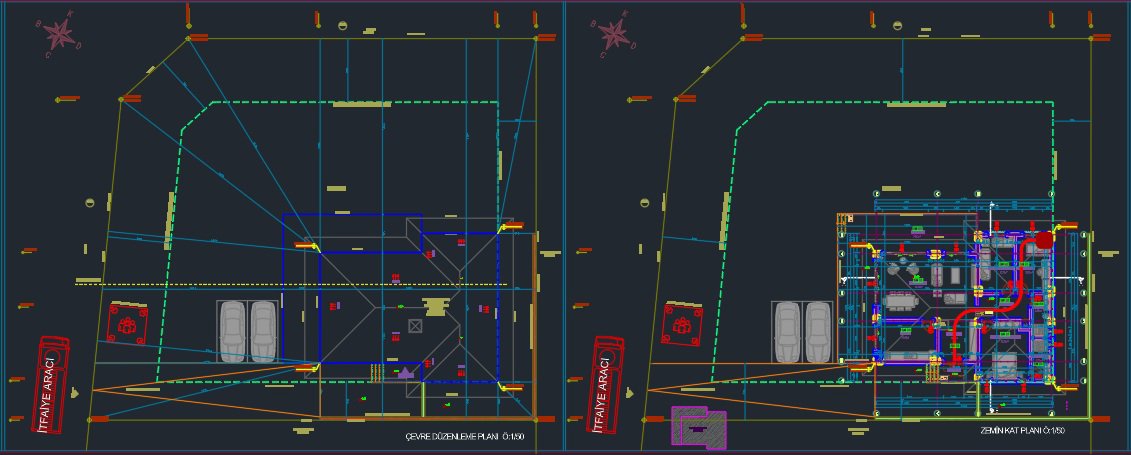Select the right parked car in Zemin Kat plan
The width and height of the screenshot is (1131, 455).
click(x=818, y=331)
